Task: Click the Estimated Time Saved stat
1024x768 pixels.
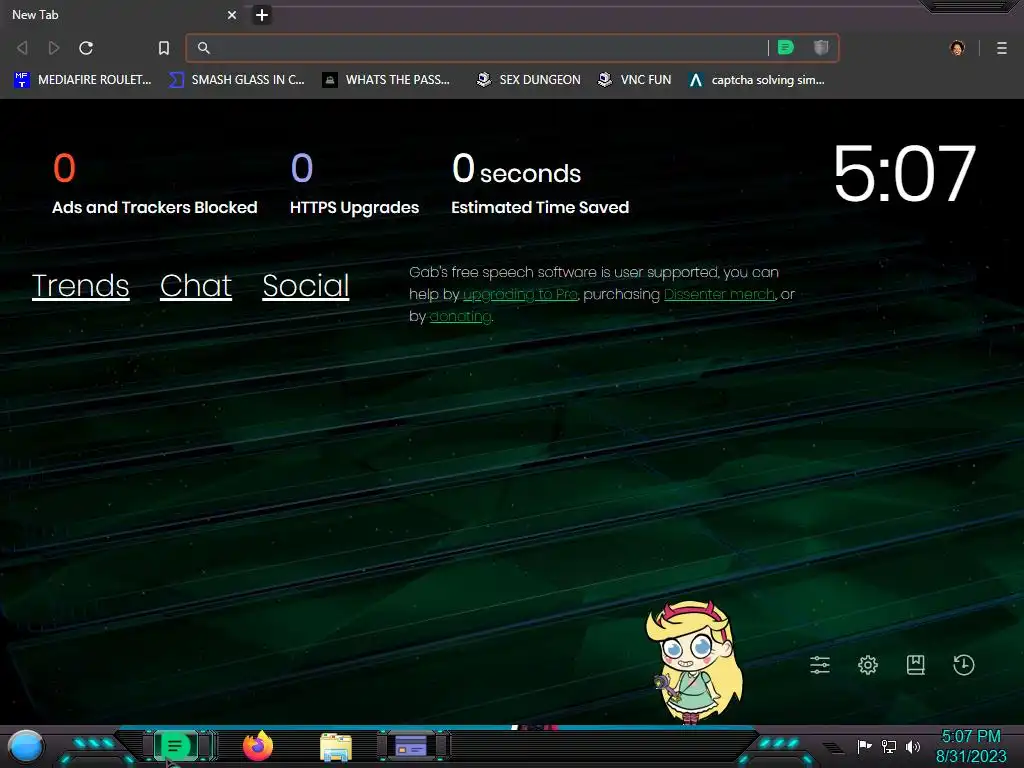Action: (540, 184)
